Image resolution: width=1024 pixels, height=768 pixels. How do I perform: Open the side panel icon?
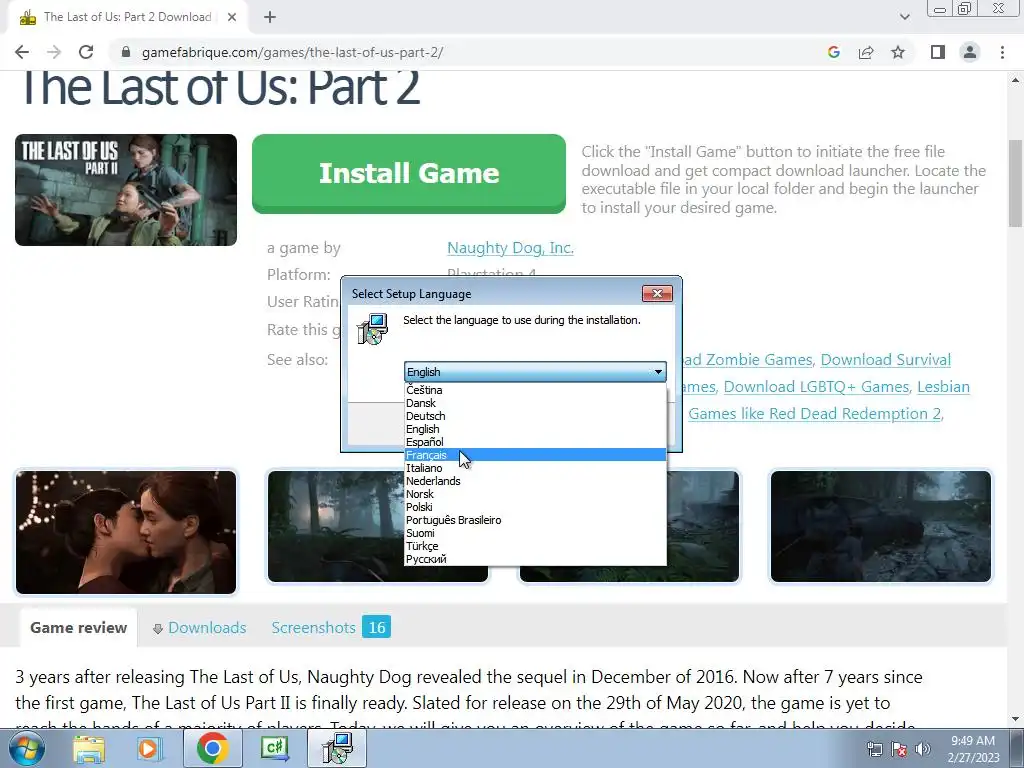coord(938,52)
